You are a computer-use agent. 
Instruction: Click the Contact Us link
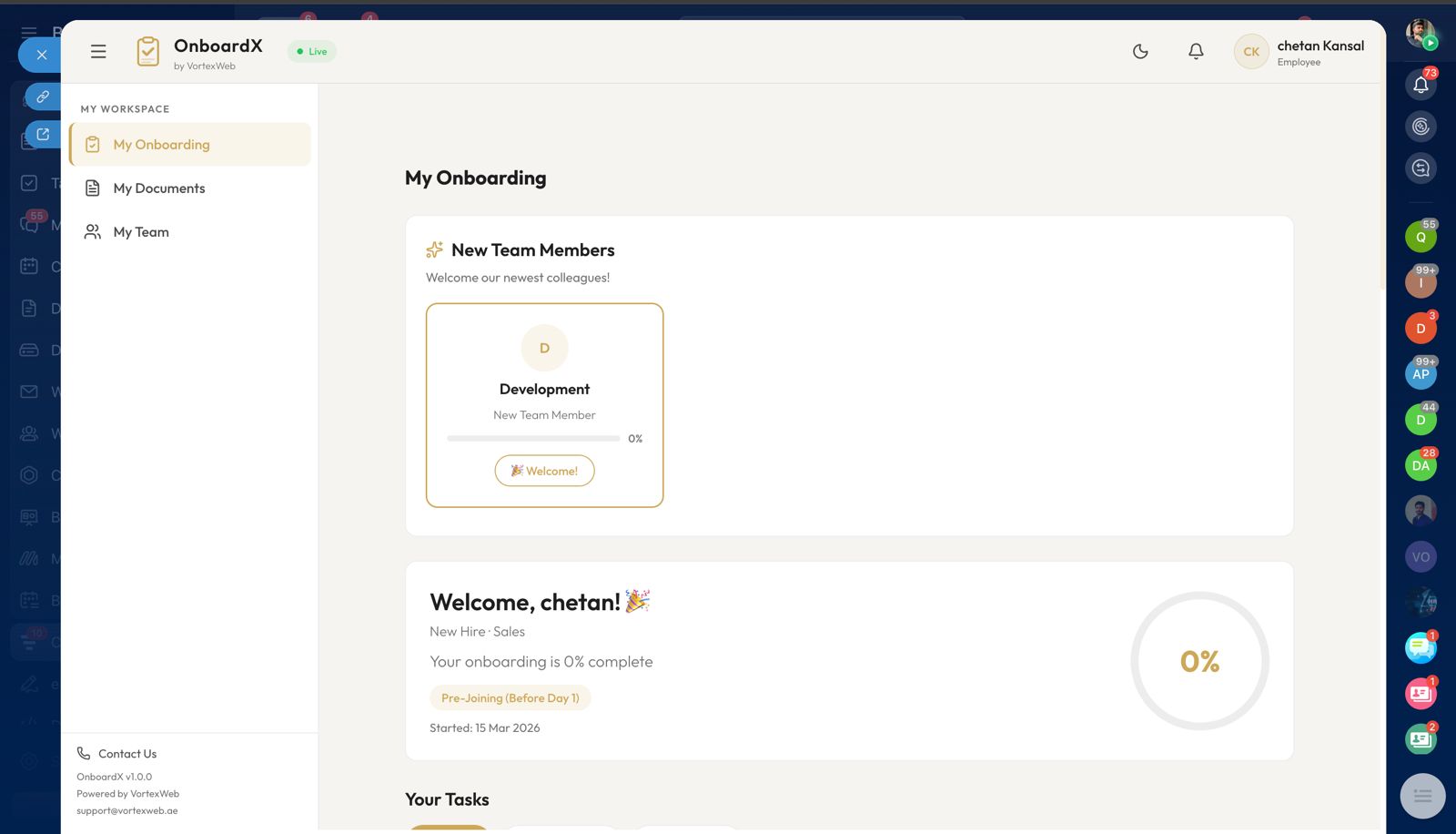point(126,754)
